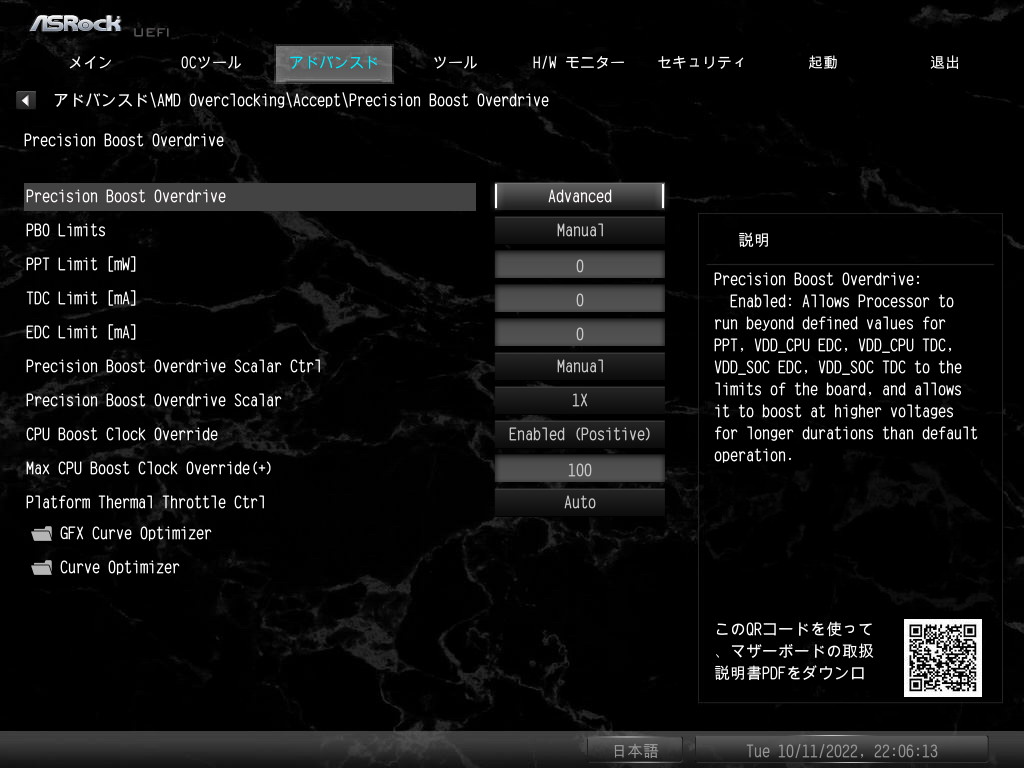This screenshot has height=768, width=1024.
Task: Click the PPT Limit value field
Action: (x=579, y=265)
